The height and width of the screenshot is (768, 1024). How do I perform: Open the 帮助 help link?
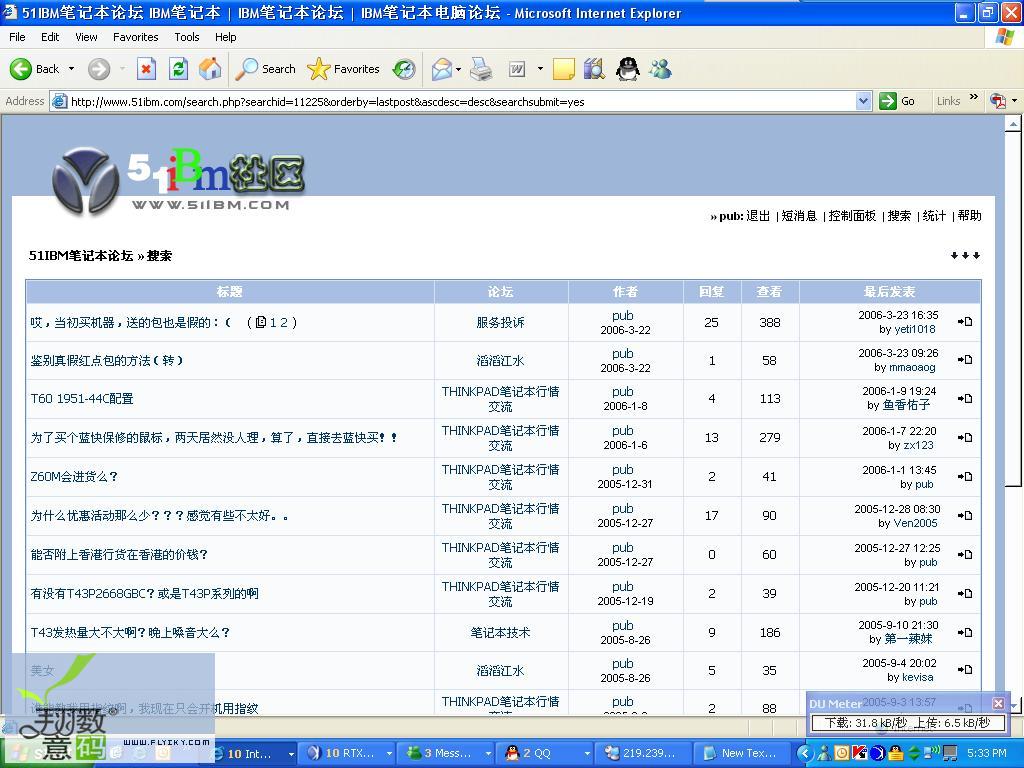coord(970,216)
